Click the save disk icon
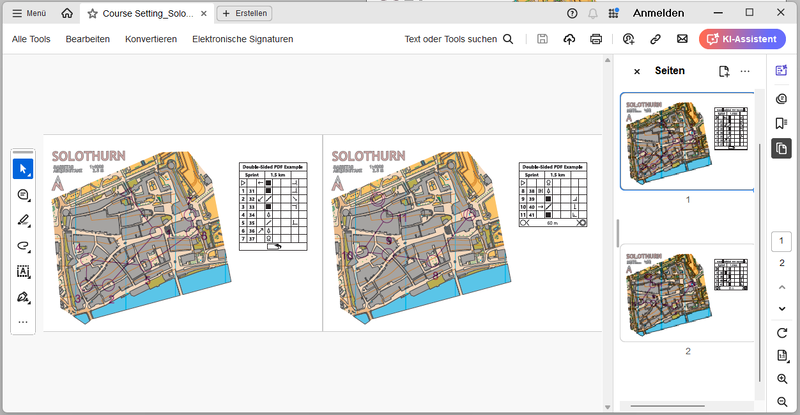This screenshot has width=800, height=415. point(542,39)
